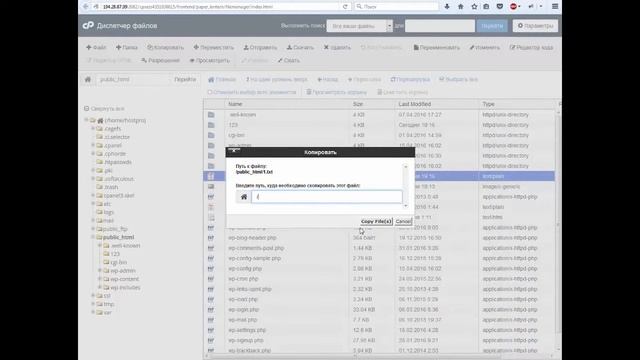Image resolution: width=640 pixels, height=360 pixels.
Task: Click the Удалить delete button
Action: tap(337, 47)
